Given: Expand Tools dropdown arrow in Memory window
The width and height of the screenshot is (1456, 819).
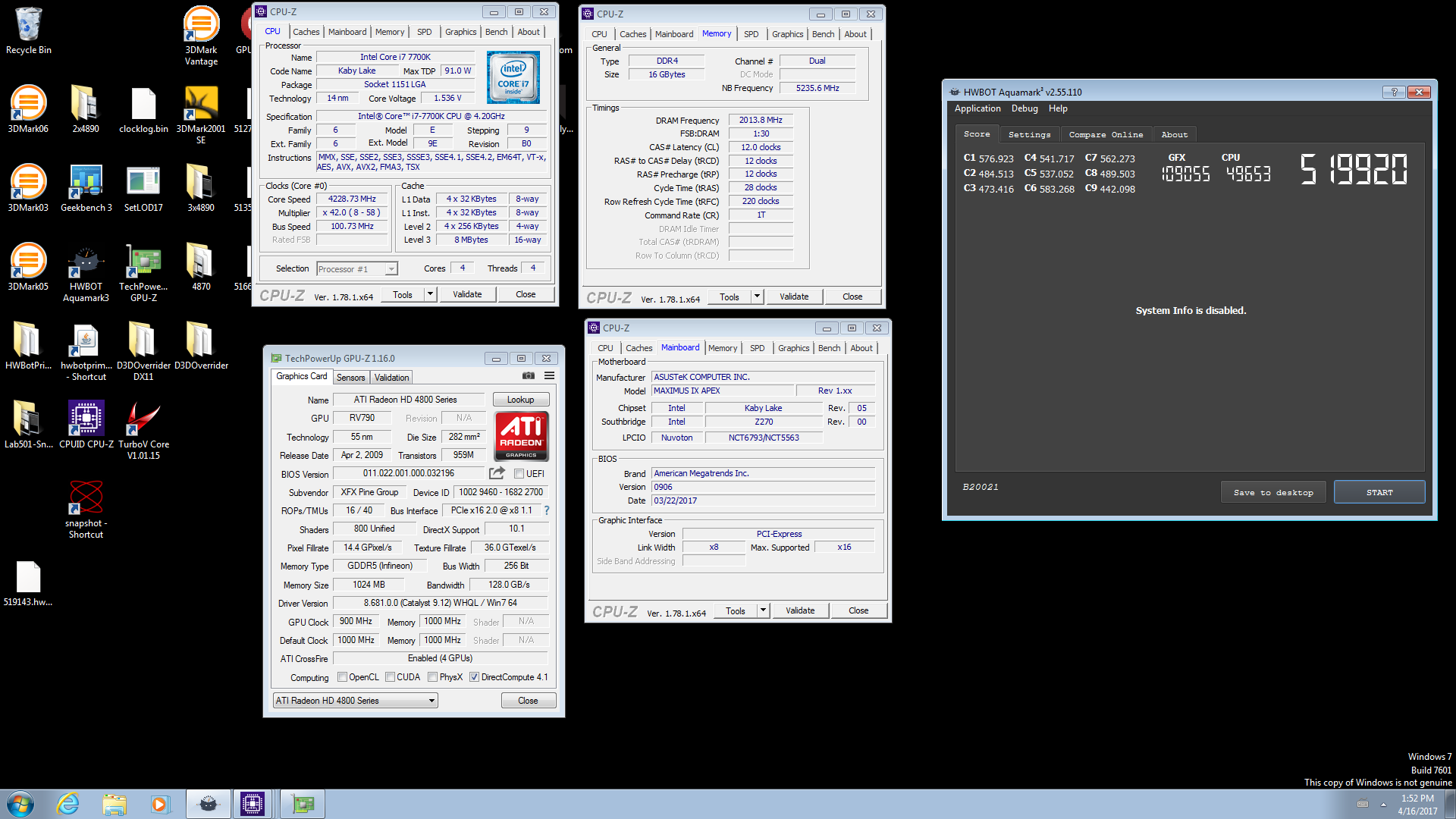Looking at the screenshot, I should point(757,297).
